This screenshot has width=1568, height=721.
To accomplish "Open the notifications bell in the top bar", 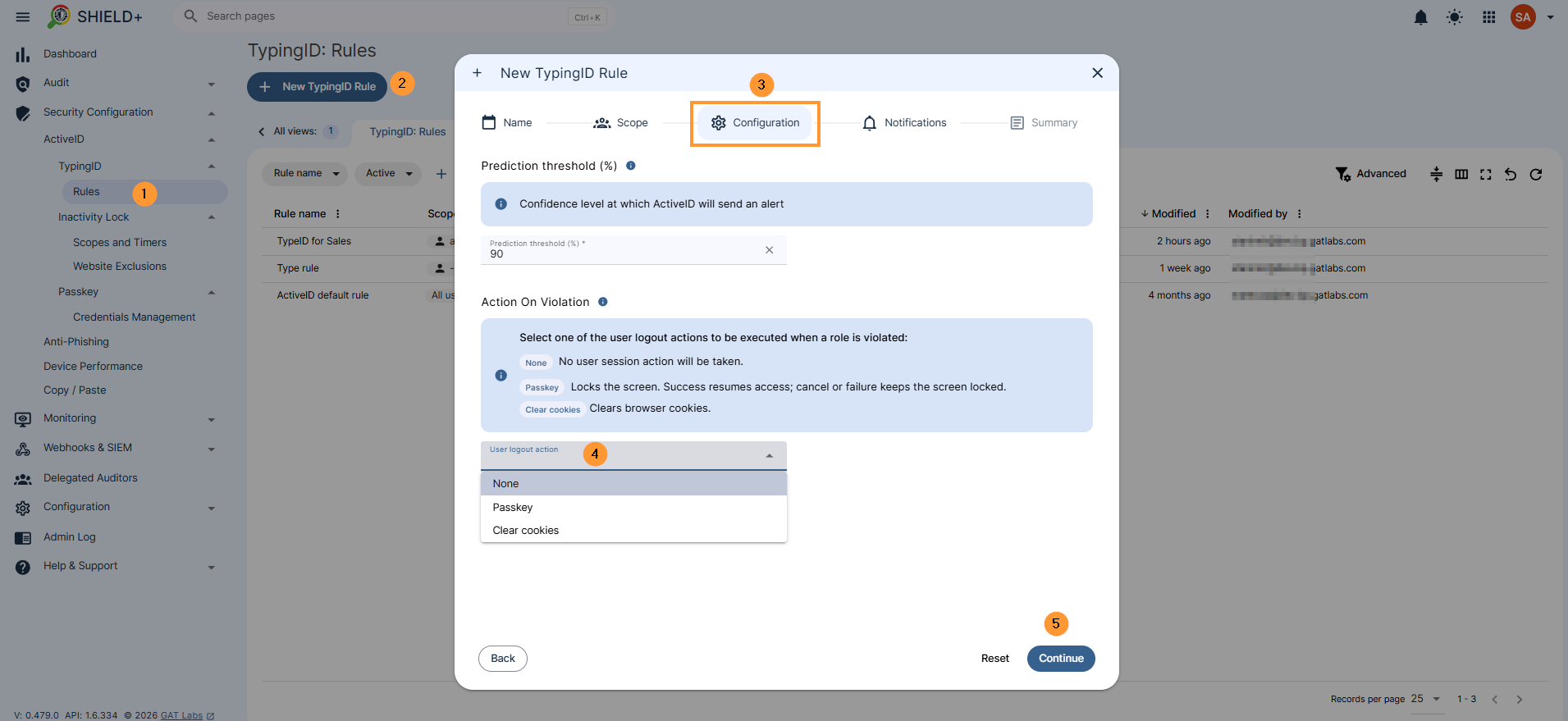I will [1421, 17].
